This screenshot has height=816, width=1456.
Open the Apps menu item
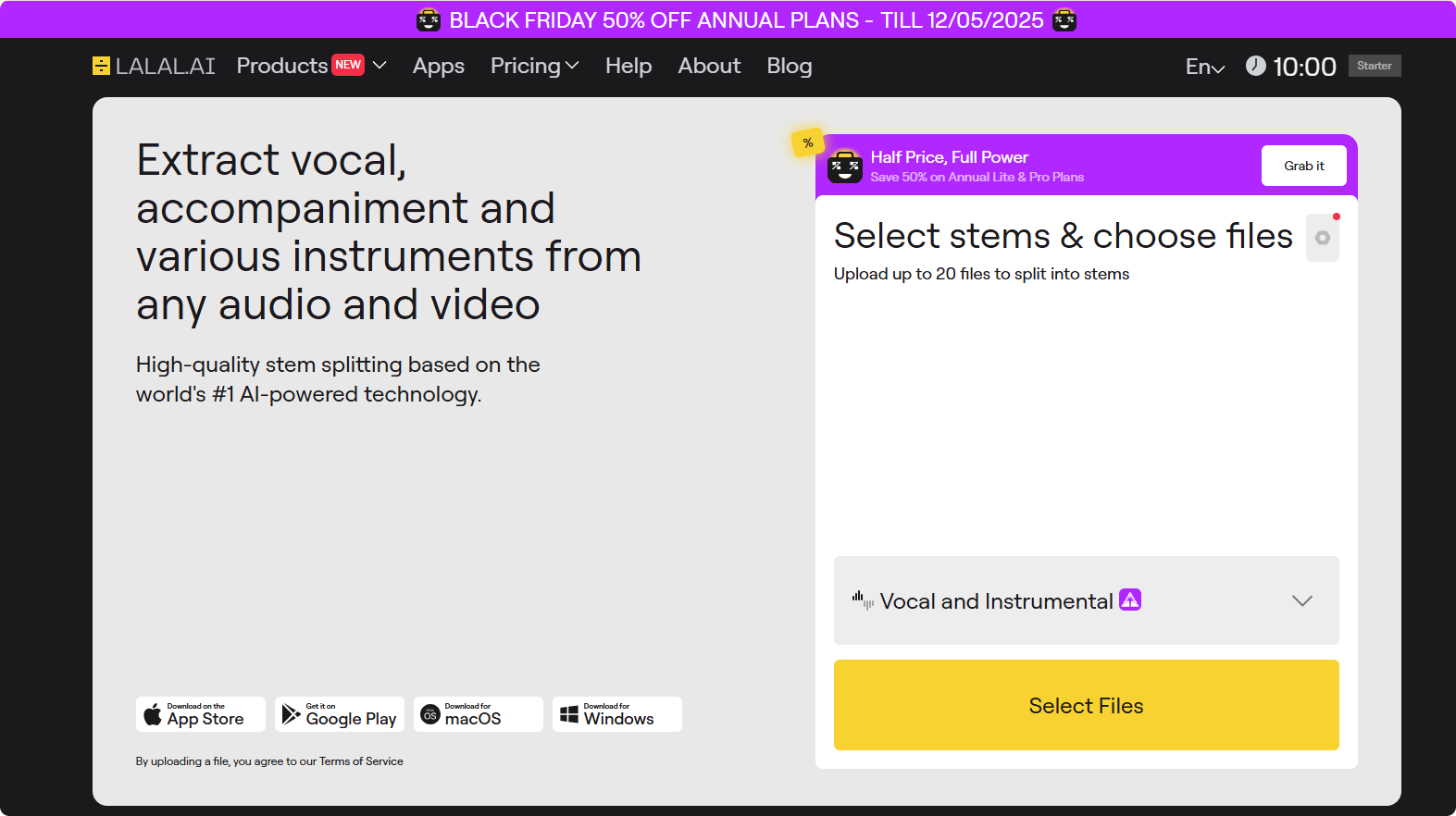[439, 66]
